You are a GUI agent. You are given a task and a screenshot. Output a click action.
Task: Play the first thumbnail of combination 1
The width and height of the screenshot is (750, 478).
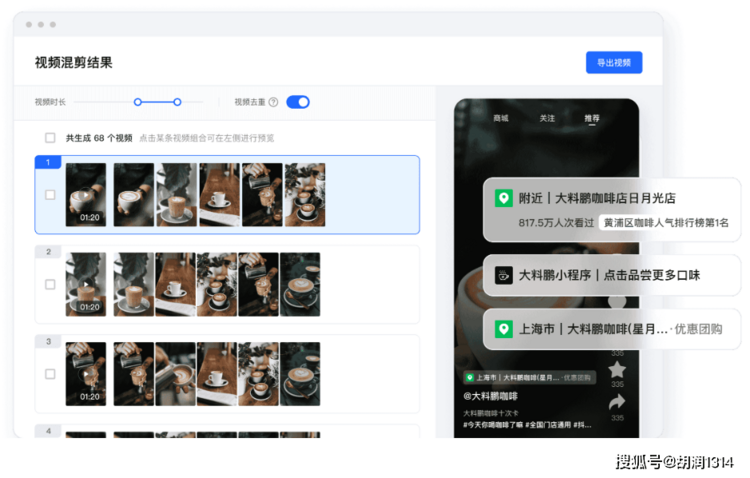[86, 195]
